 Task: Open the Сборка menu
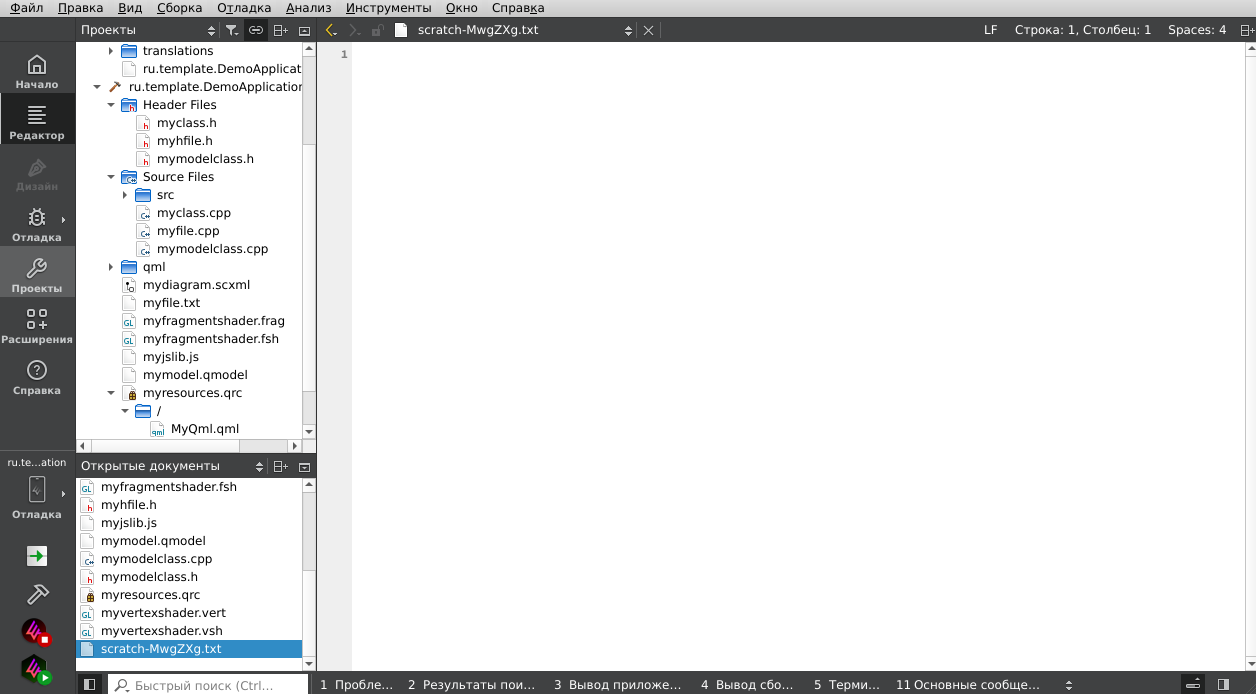click(179, 8)
